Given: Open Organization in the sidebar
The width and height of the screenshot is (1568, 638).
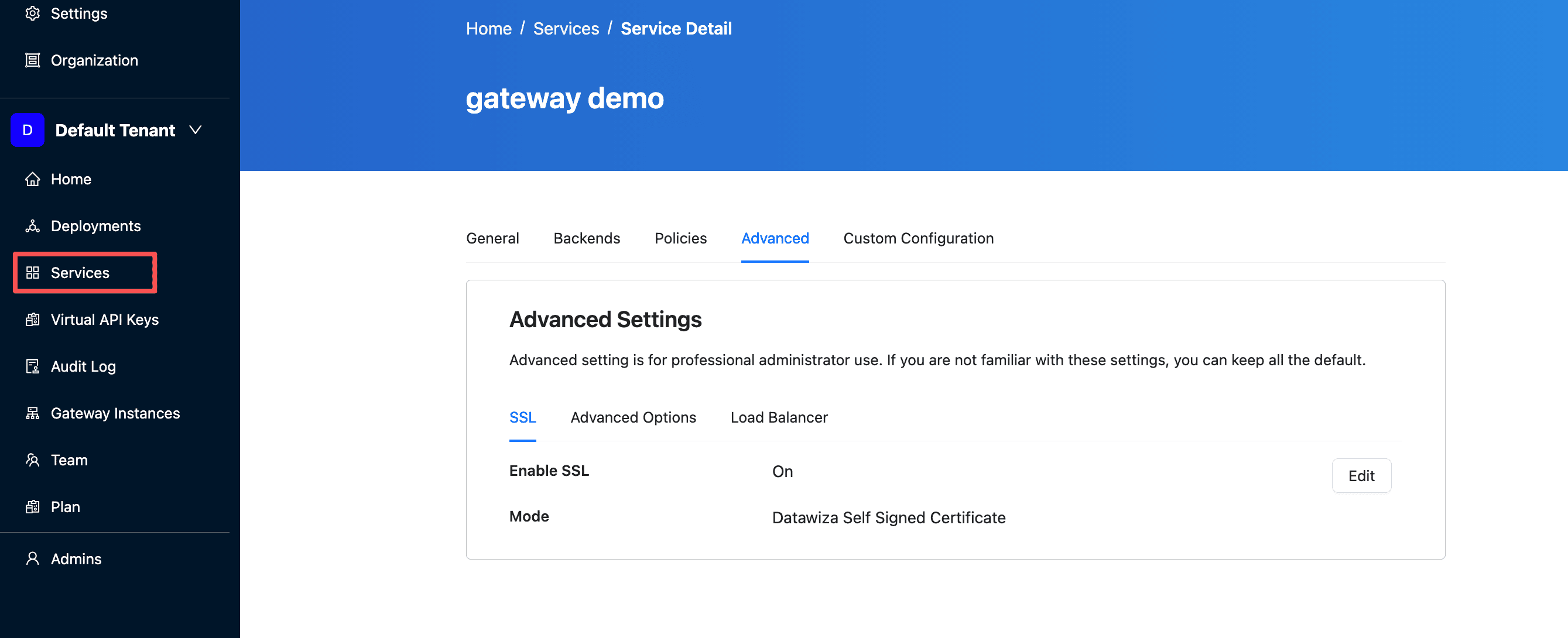Looking at the screenshot, I should click(x=94, y=60).
